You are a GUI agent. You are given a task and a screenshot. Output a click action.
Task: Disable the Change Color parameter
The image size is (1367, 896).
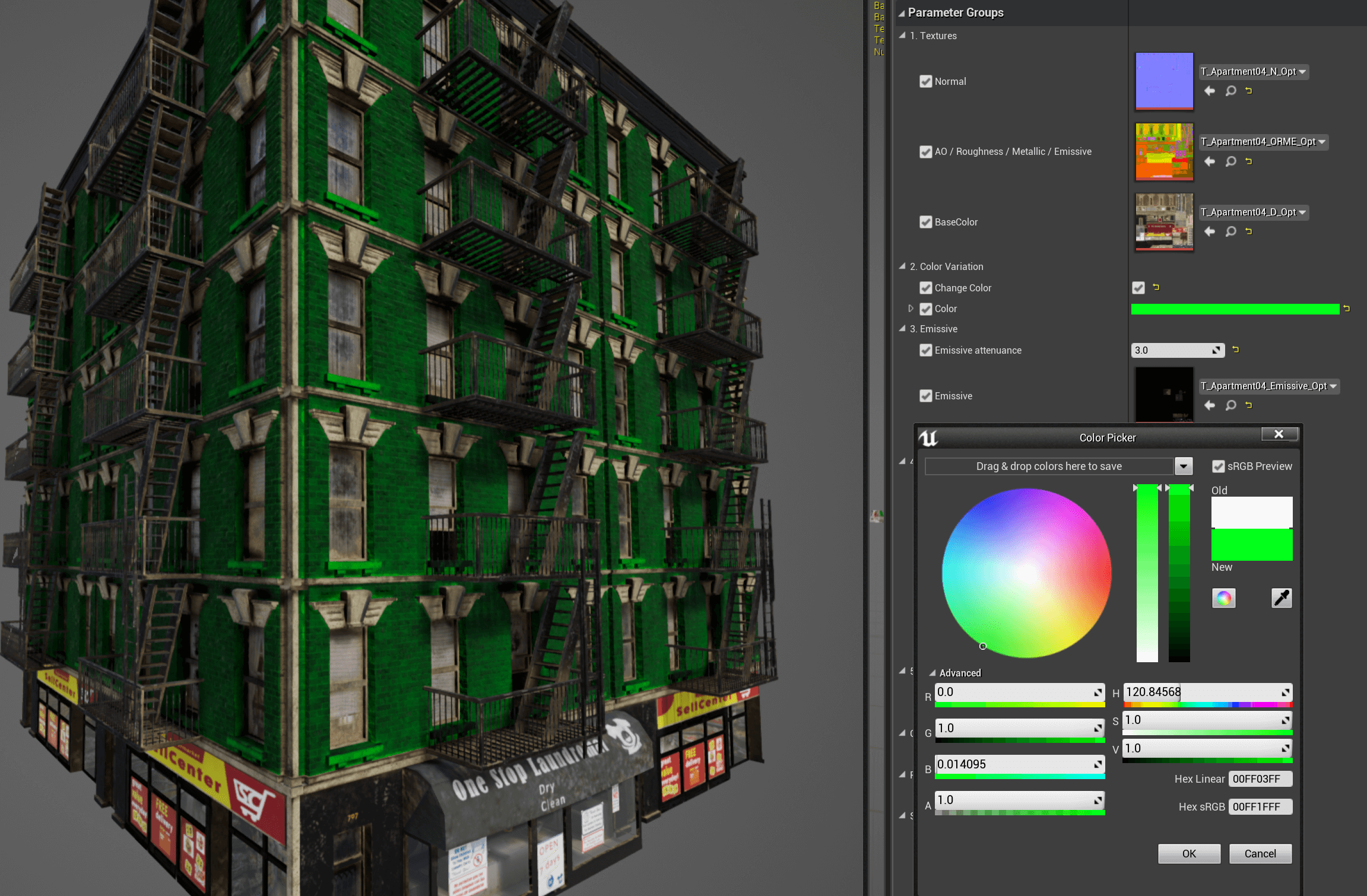[x=1138, y=288]
